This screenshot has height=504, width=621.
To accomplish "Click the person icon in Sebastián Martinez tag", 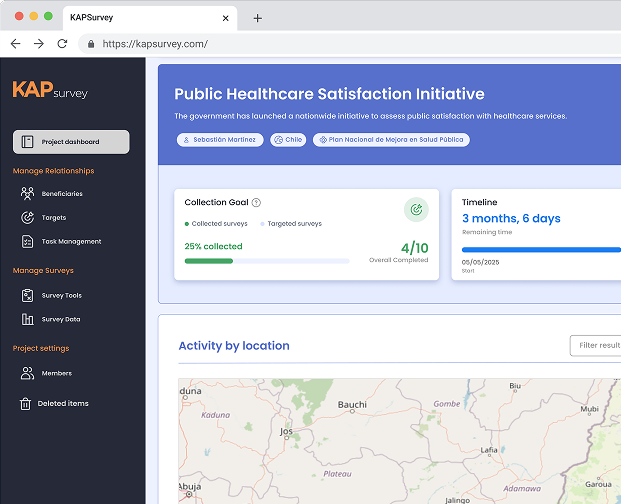I will tap(186, 140).
